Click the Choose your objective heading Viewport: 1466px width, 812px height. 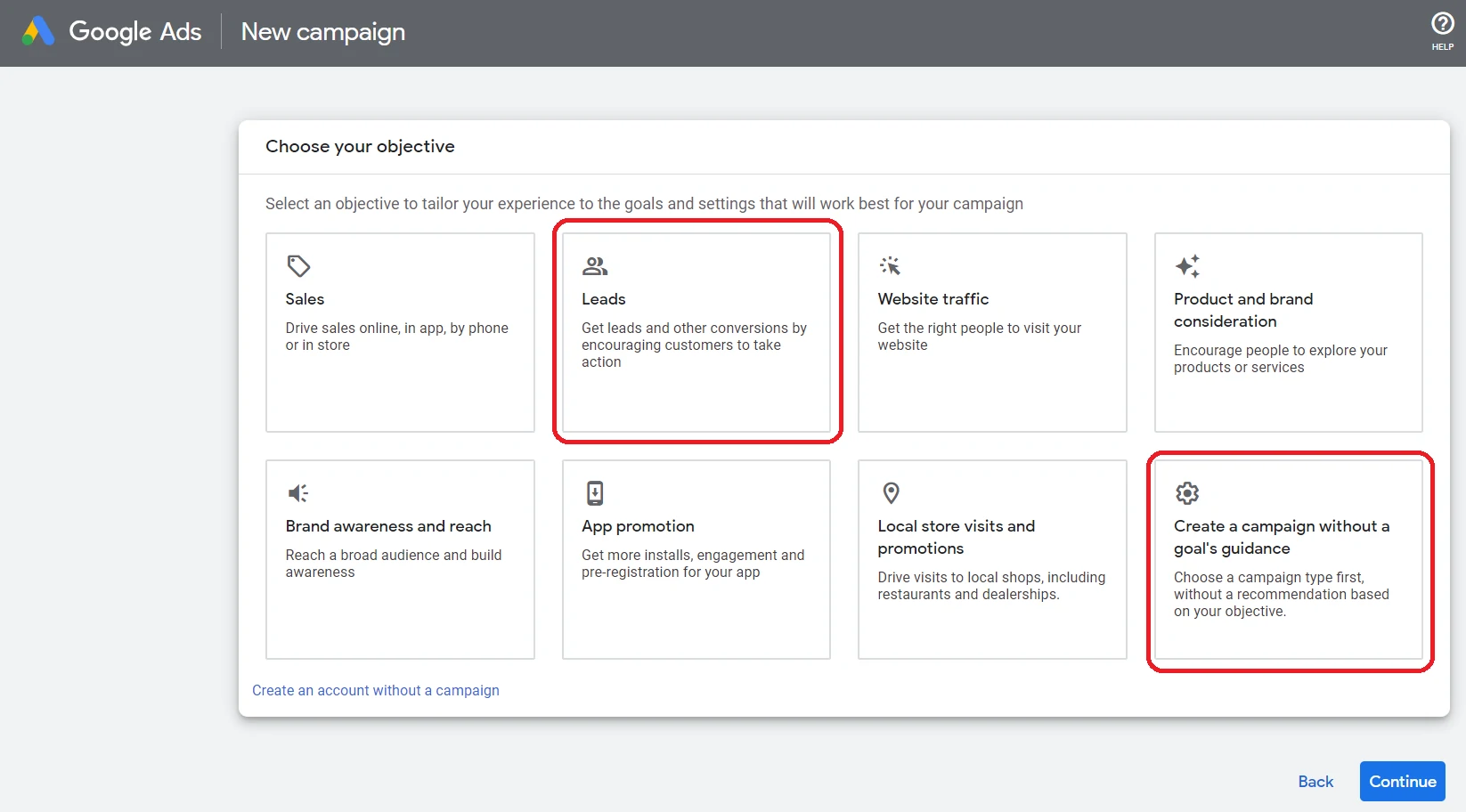point(360,146)
